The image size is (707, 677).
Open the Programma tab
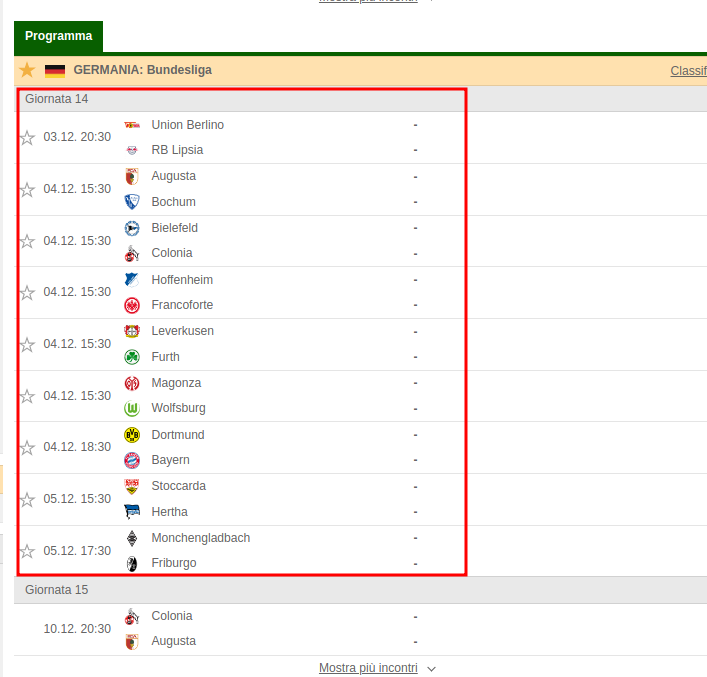[58, 36]
